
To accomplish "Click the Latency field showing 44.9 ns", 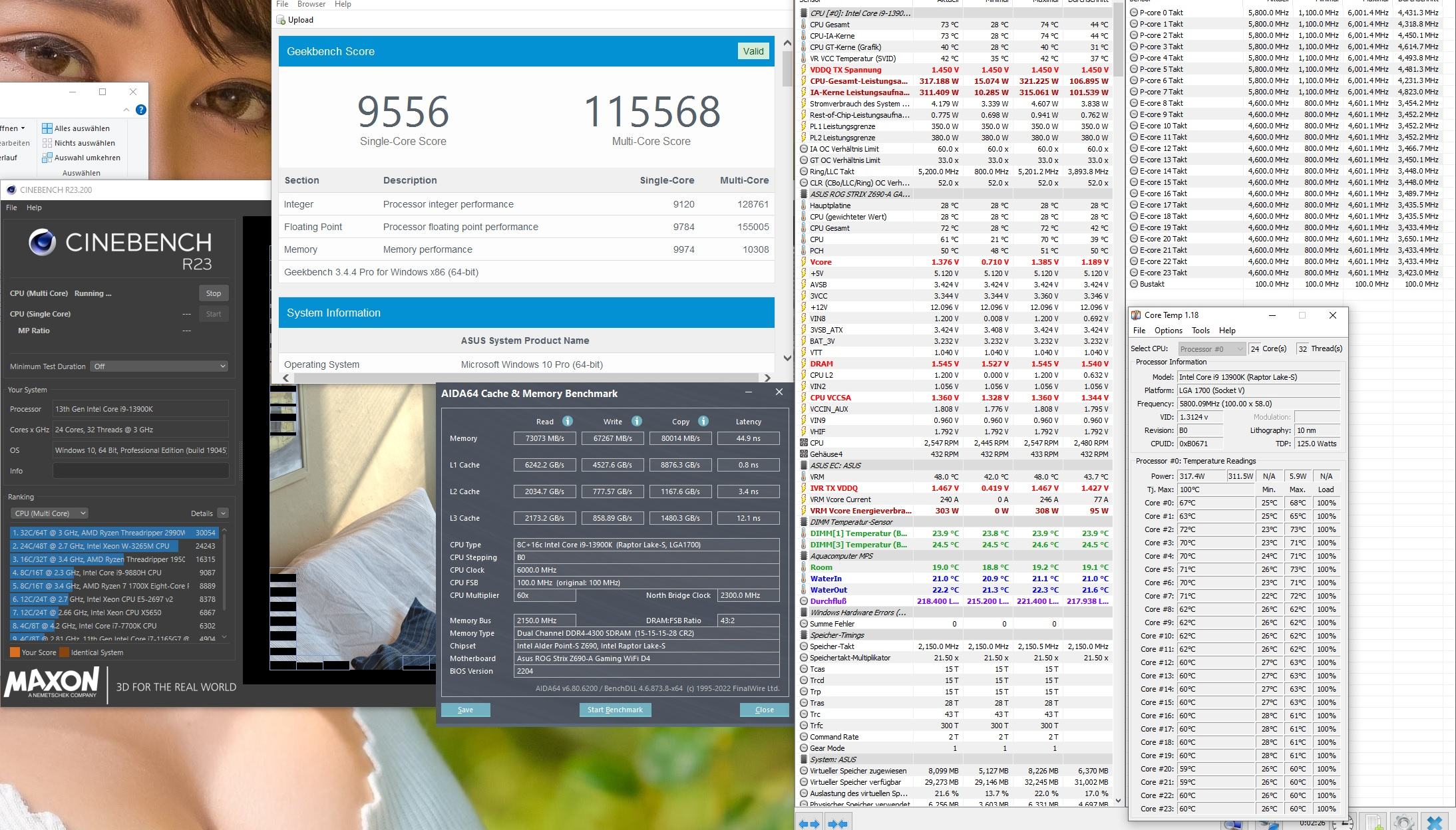I will 749,438.
